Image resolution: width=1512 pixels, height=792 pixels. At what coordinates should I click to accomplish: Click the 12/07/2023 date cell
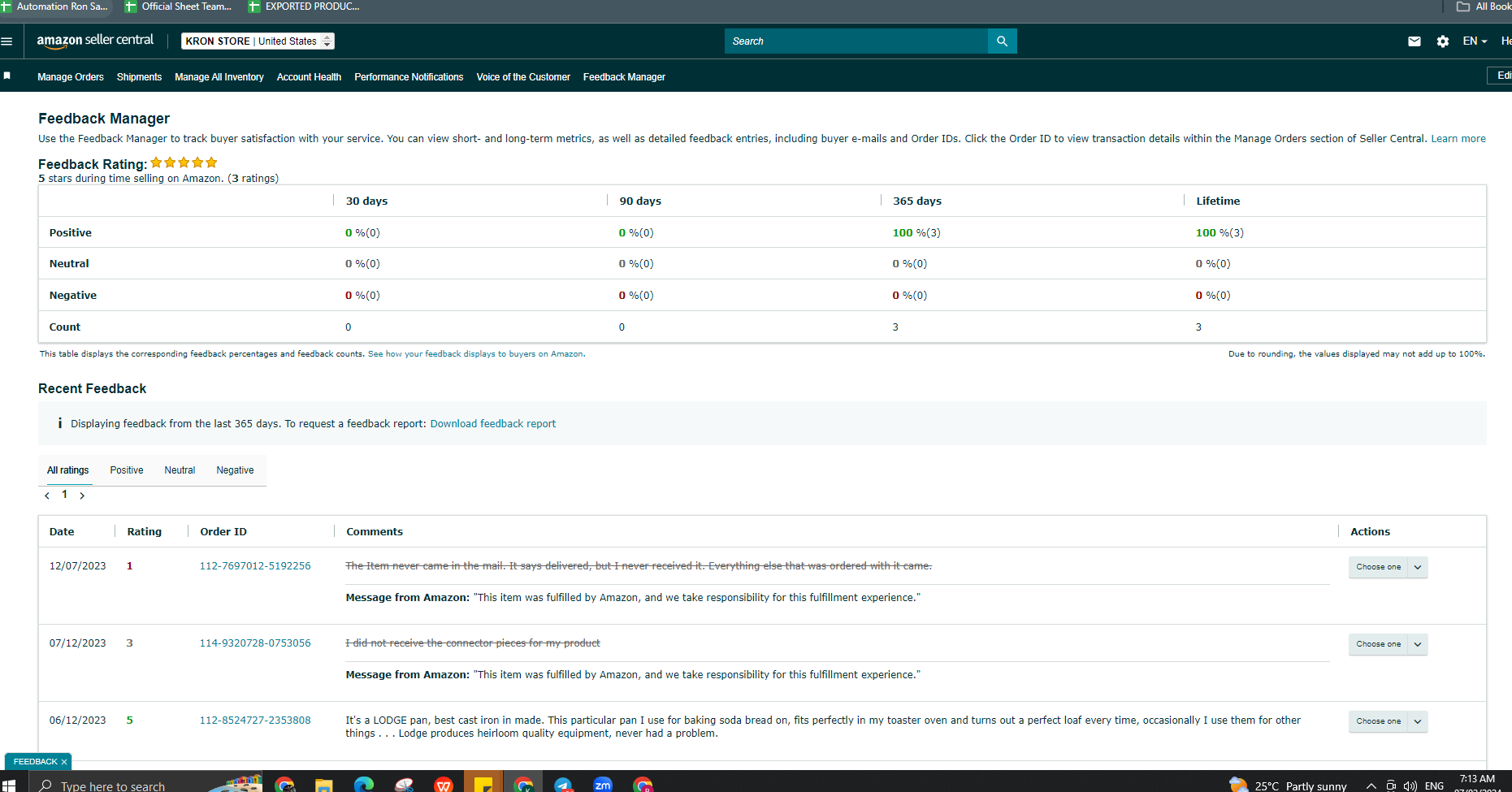[x=77, y=566]
